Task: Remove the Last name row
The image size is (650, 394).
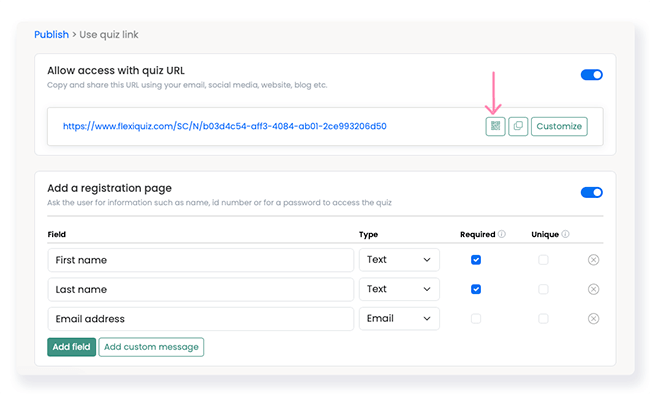Action: 594,289
